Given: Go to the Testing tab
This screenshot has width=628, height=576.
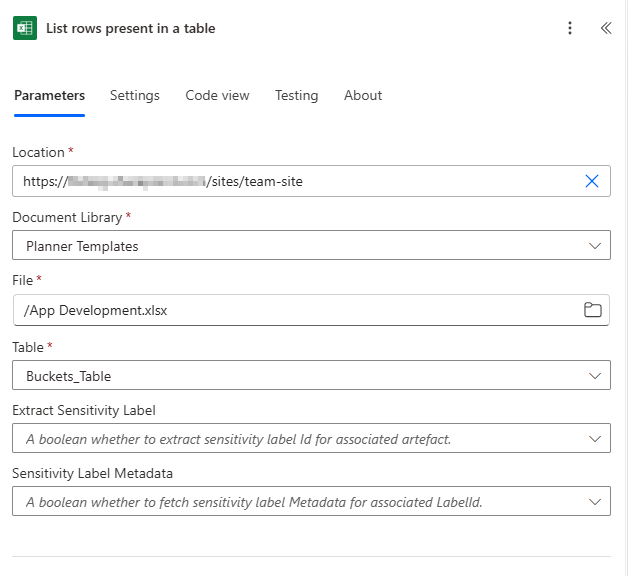Looking at the screenshot, I should point(296,96).
